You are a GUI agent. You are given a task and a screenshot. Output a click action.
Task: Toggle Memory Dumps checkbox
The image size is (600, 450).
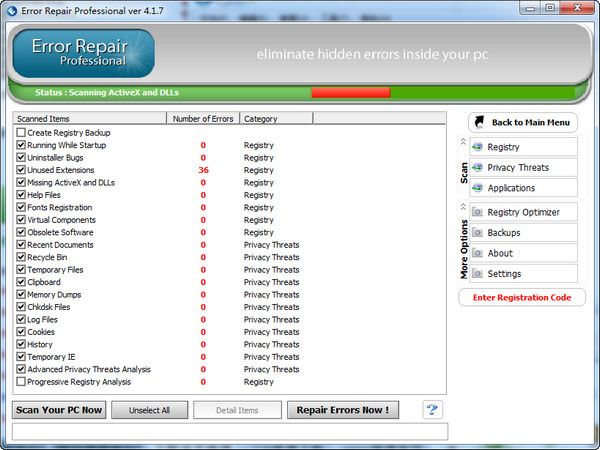[21, 294]
